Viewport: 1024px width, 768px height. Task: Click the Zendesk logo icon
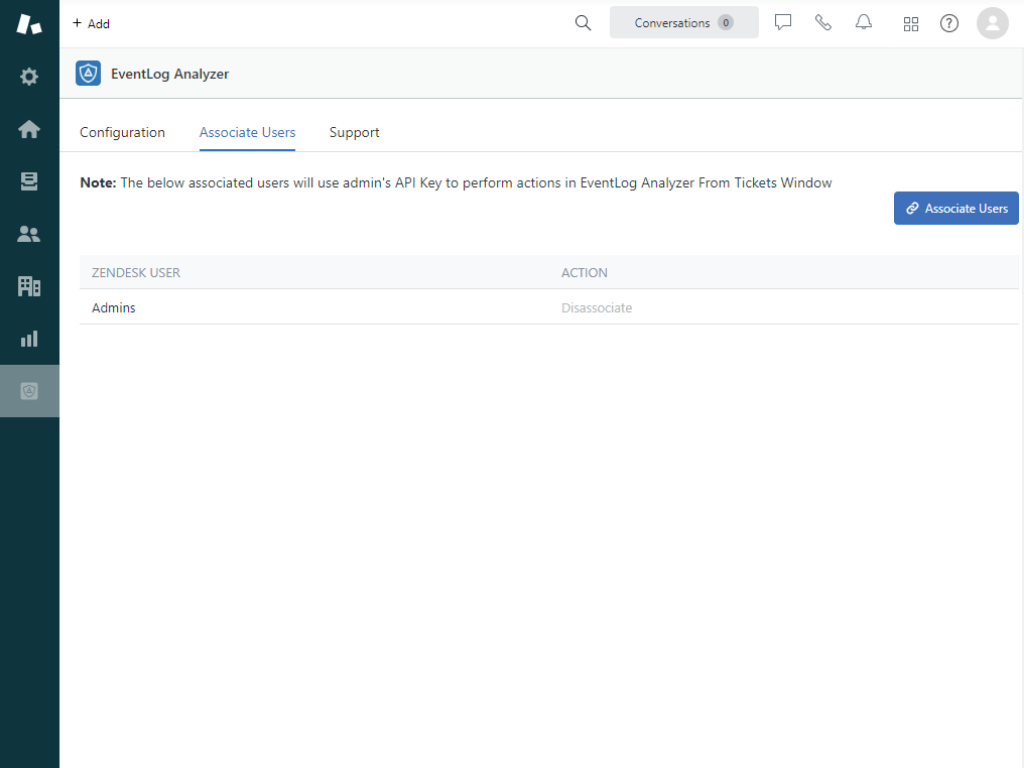pyautogui.click(x=29, y=24)
